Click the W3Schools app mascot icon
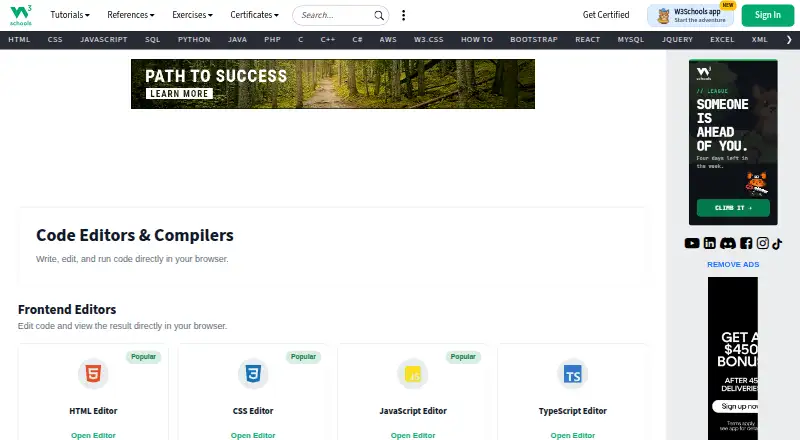800x440 pixels. coord(663,16)
